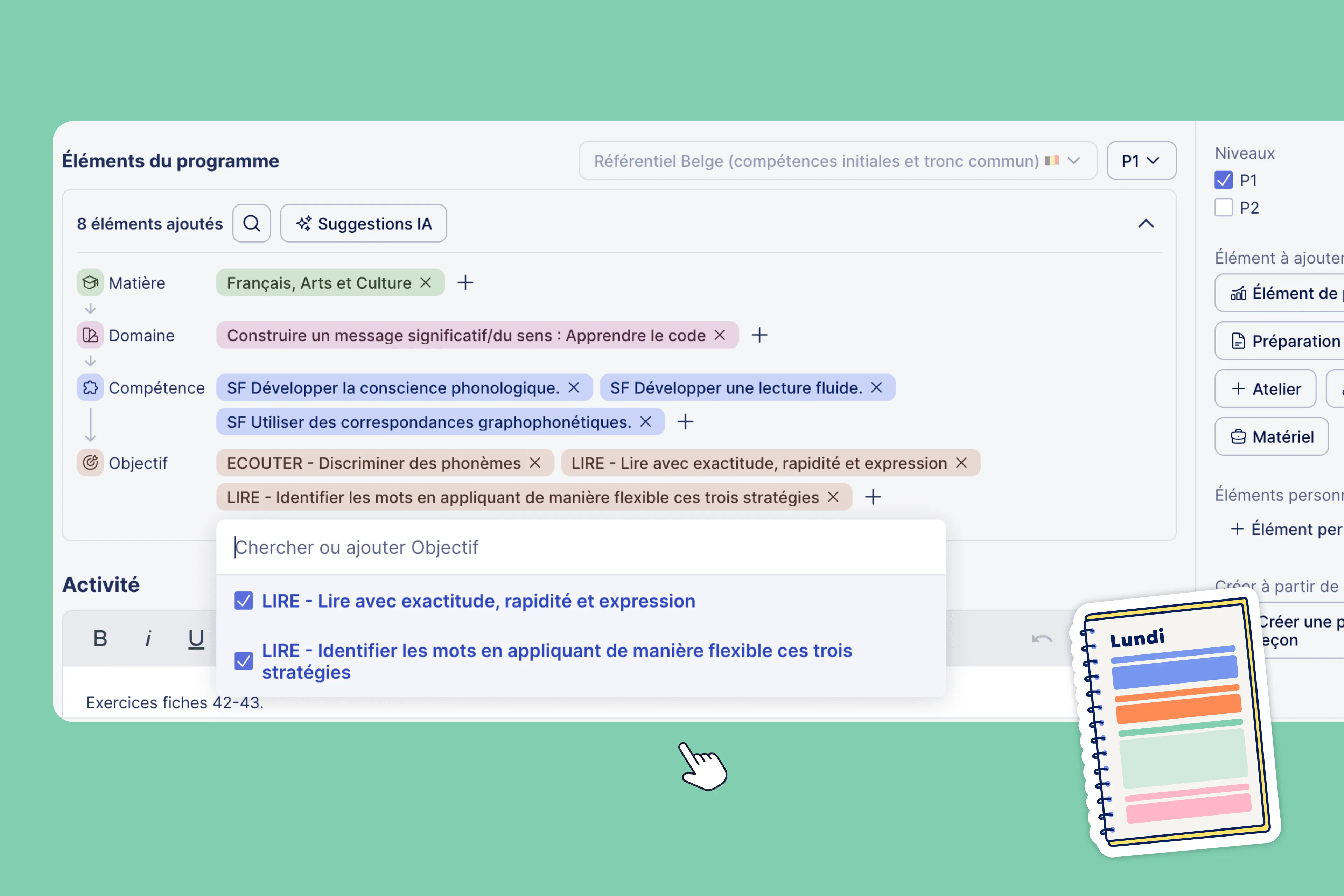Remove LIRE - Identifier les mots tag

[x=833, y=497]
